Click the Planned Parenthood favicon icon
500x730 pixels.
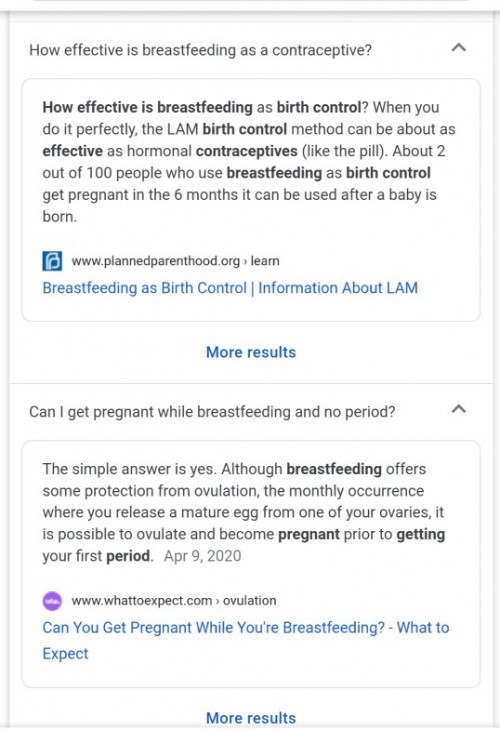tap(52, 261)
